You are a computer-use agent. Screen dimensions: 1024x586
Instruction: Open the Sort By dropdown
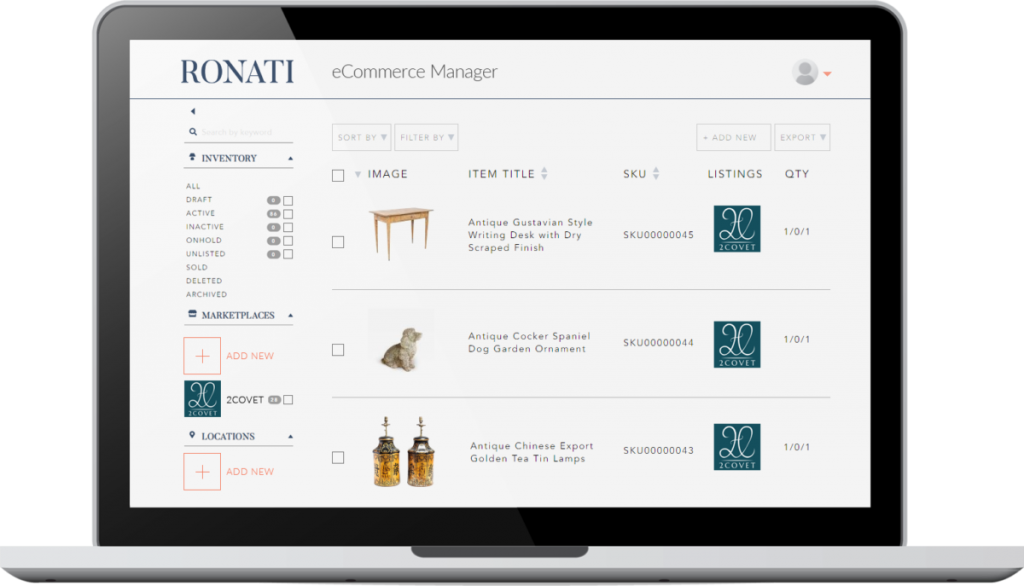[x=361, y=137]
